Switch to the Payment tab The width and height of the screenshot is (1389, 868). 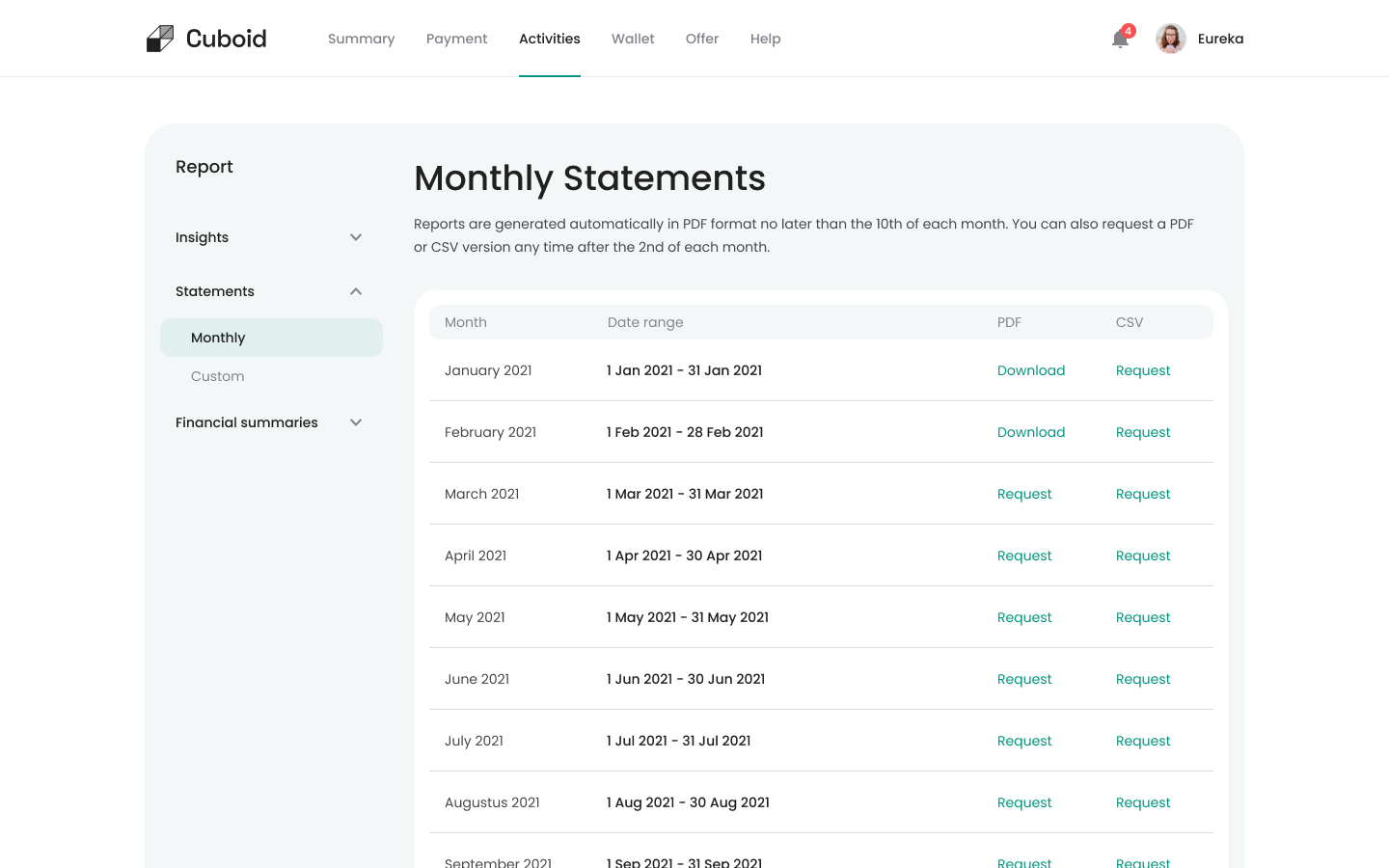tap(456, 39)
